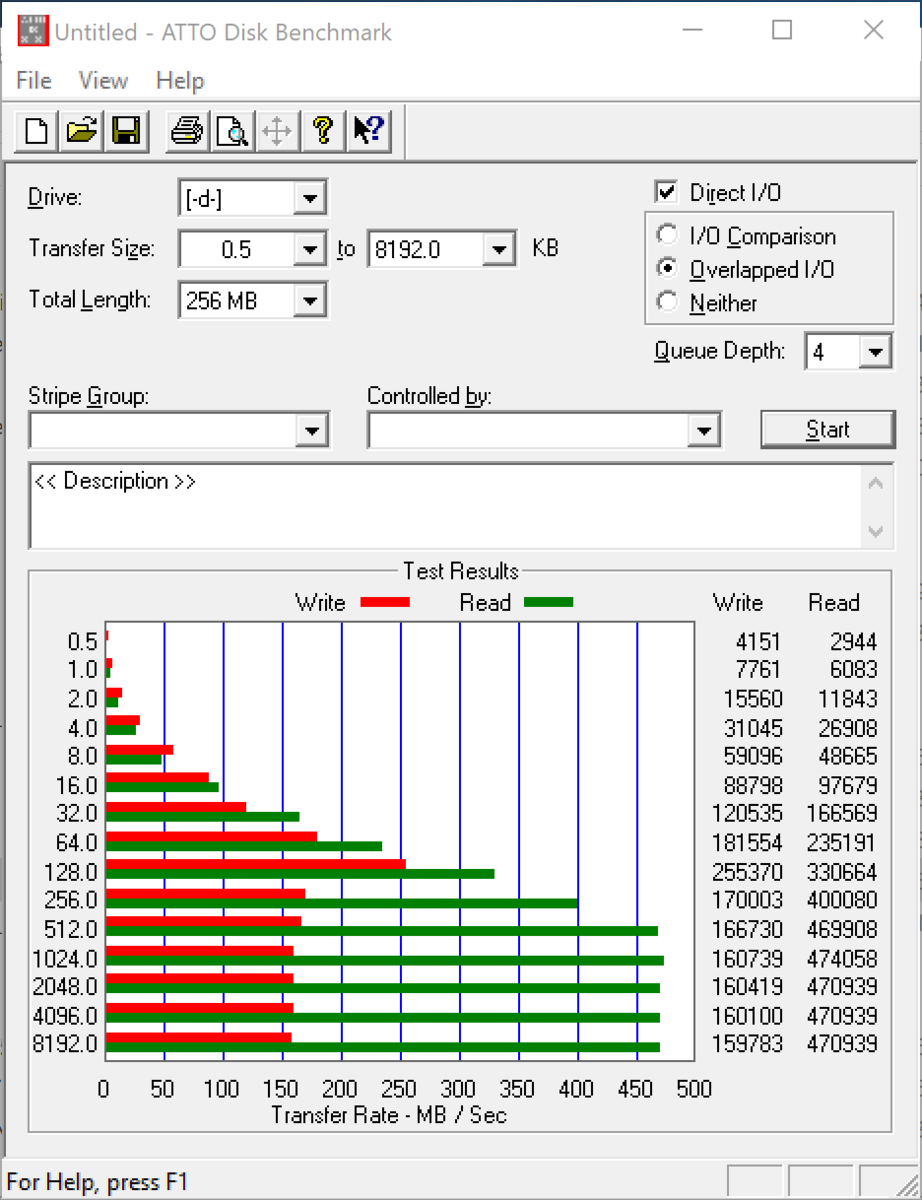Screen dimensions: 922x1200
Task: Click the Read value 400080
Action: (x=841, y=900)
